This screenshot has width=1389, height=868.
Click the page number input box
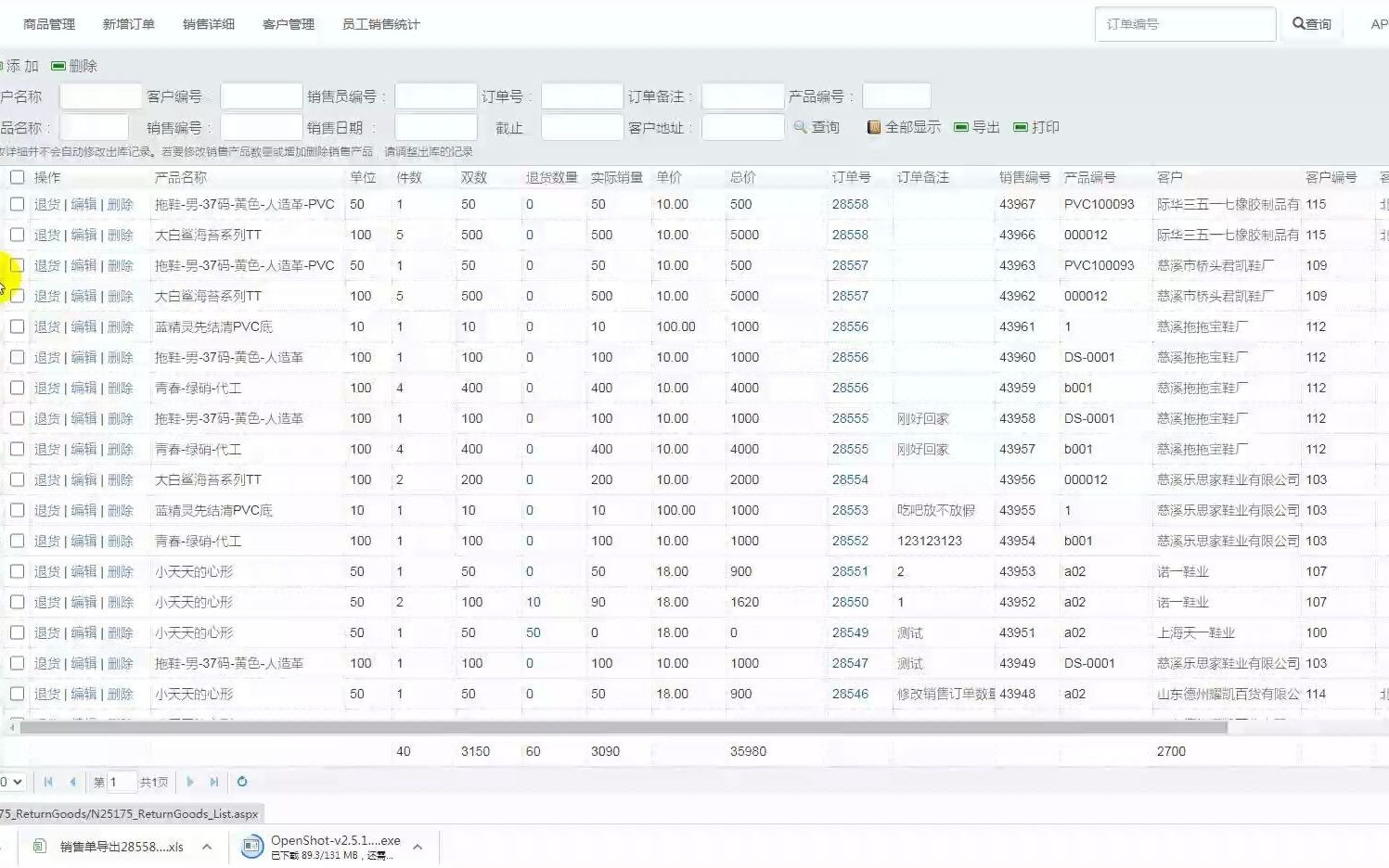(122, 782)
